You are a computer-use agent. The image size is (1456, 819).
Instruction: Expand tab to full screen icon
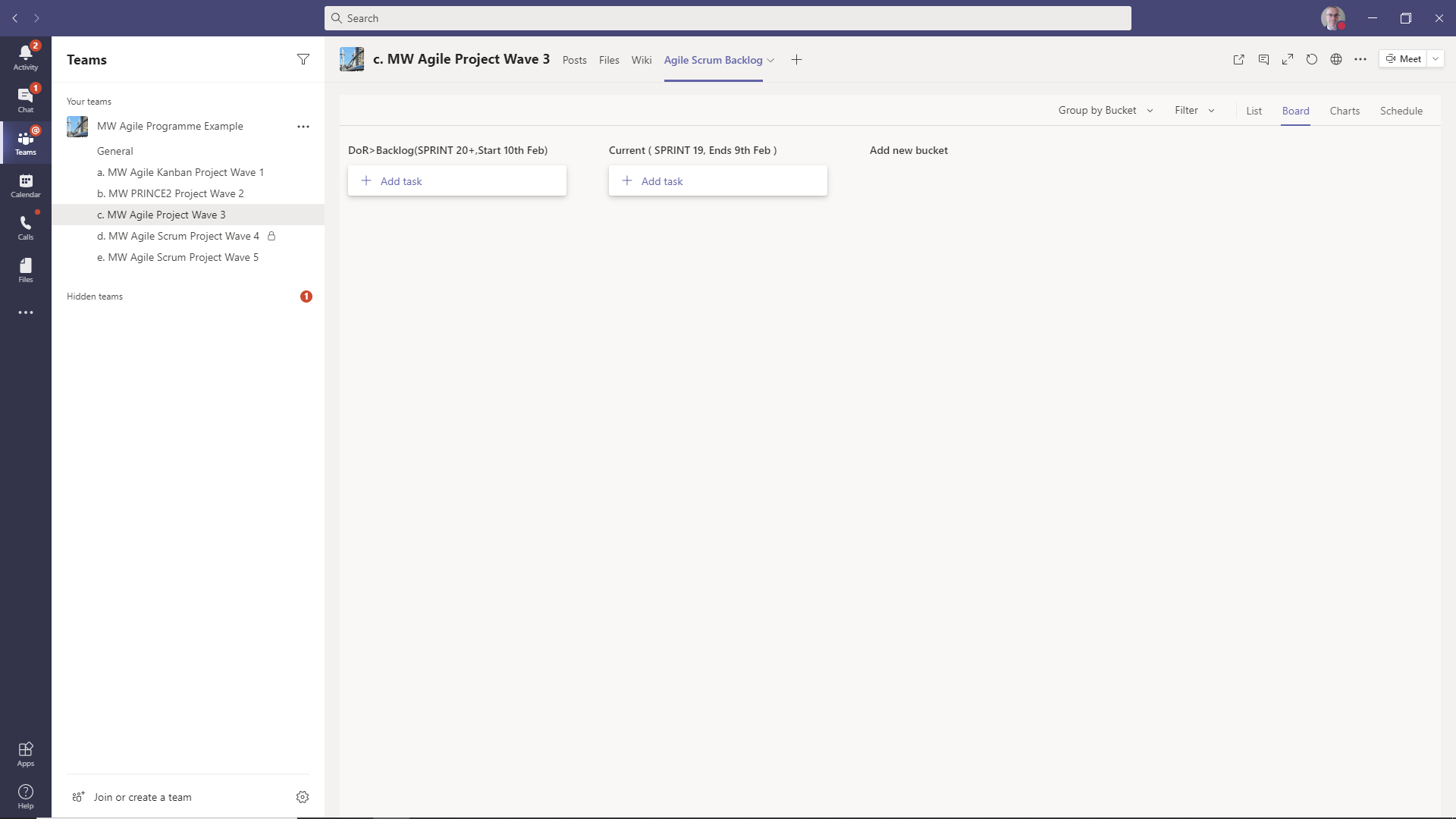click(x=1288, y=59)
